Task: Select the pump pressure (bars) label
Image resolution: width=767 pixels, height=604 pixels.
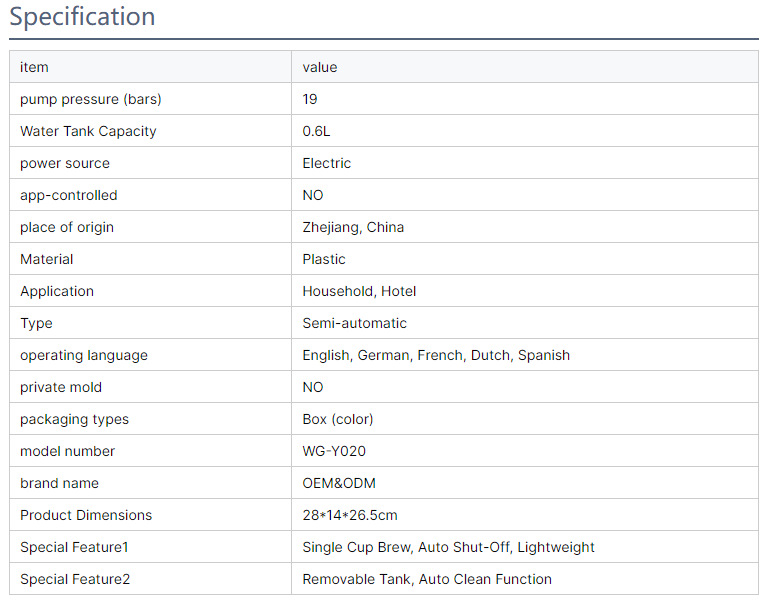Action: [x=90, y=99]
